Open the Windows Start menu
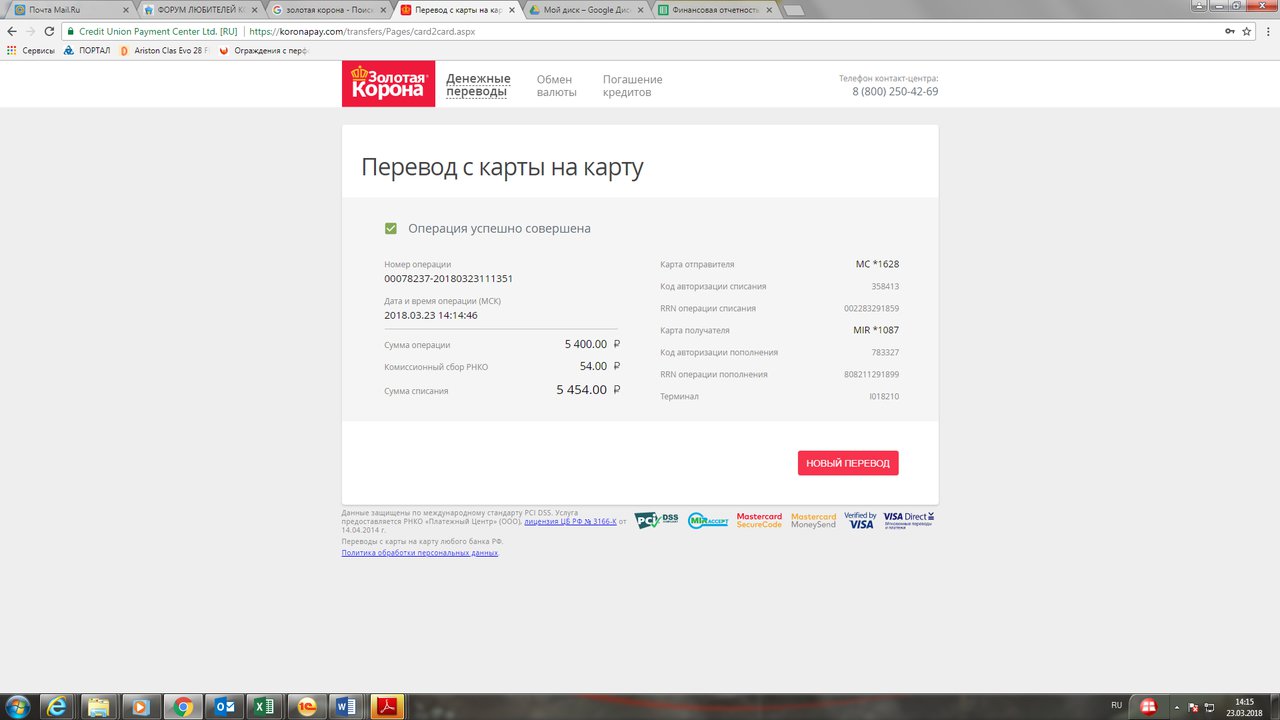 pyautogui.click(x=17, y=706)
